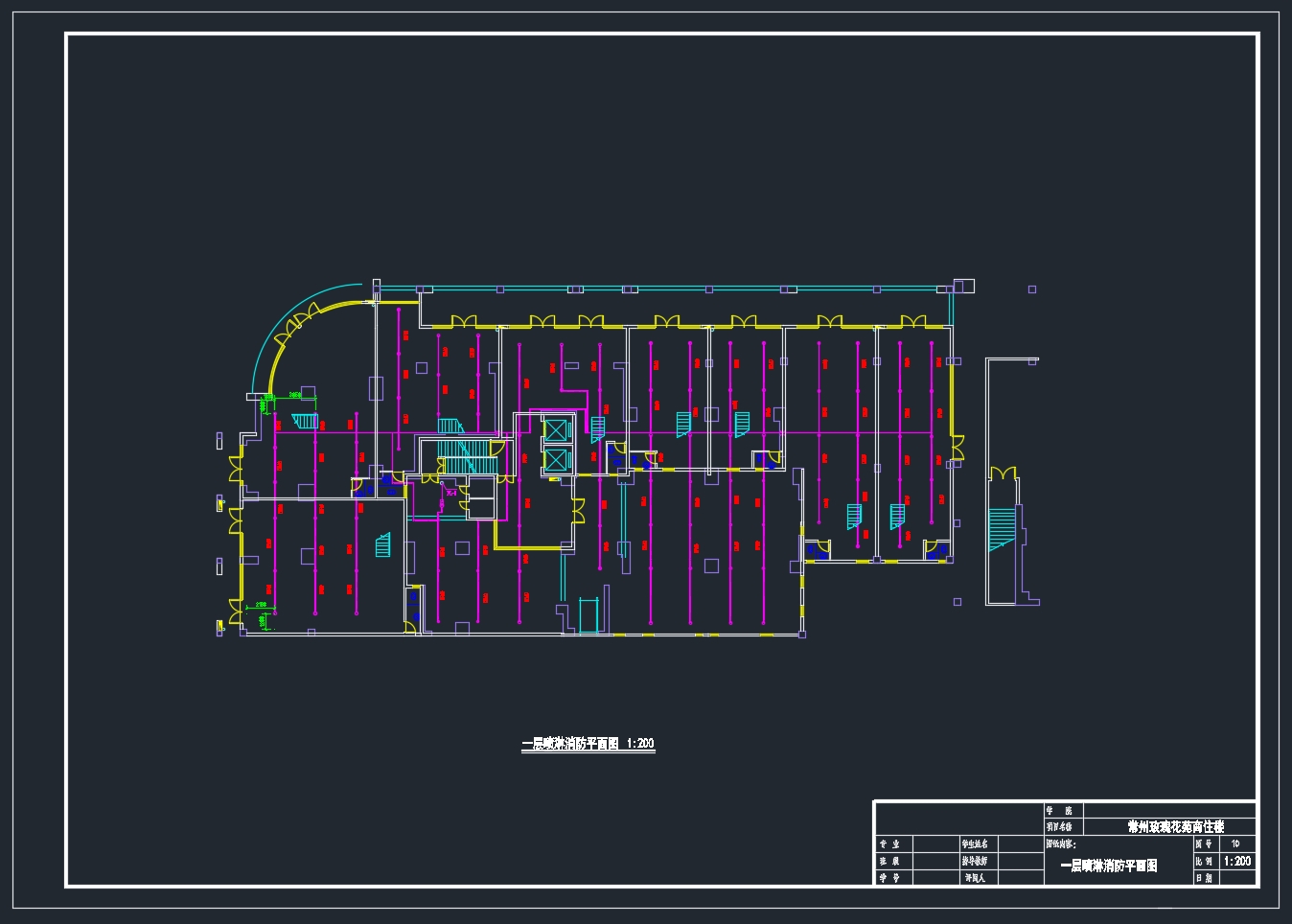Click the 一层喷淋消防平面图 text in title block
This screenshot has height=924, width=1292.
pos(1108,866)
